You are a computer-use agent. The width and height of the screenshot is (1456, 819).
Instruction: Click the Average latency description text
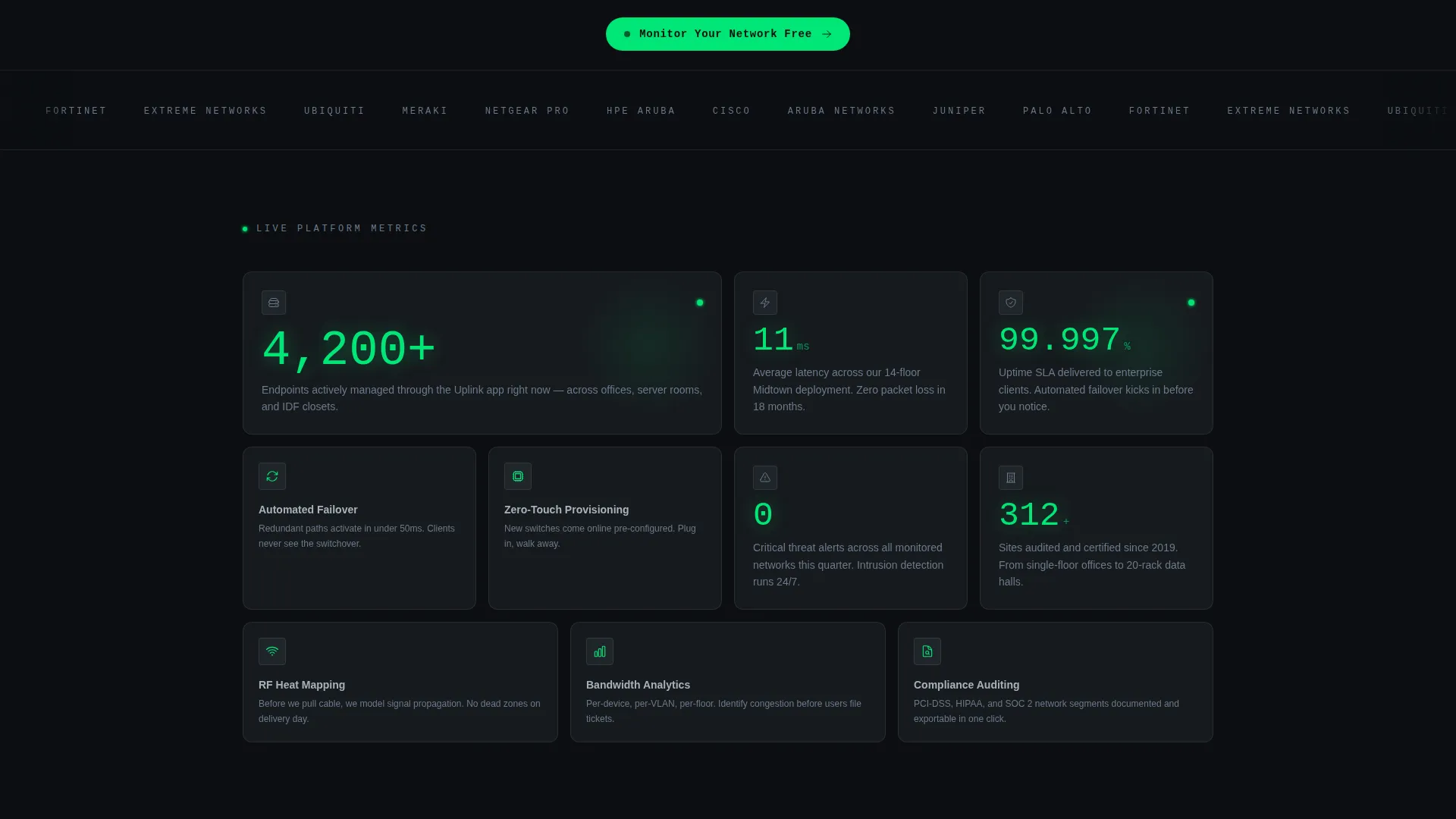click(849, 390)
